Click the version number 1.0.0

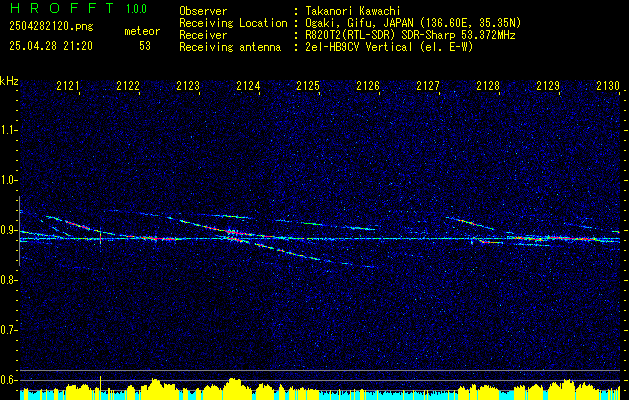point(136,9)
